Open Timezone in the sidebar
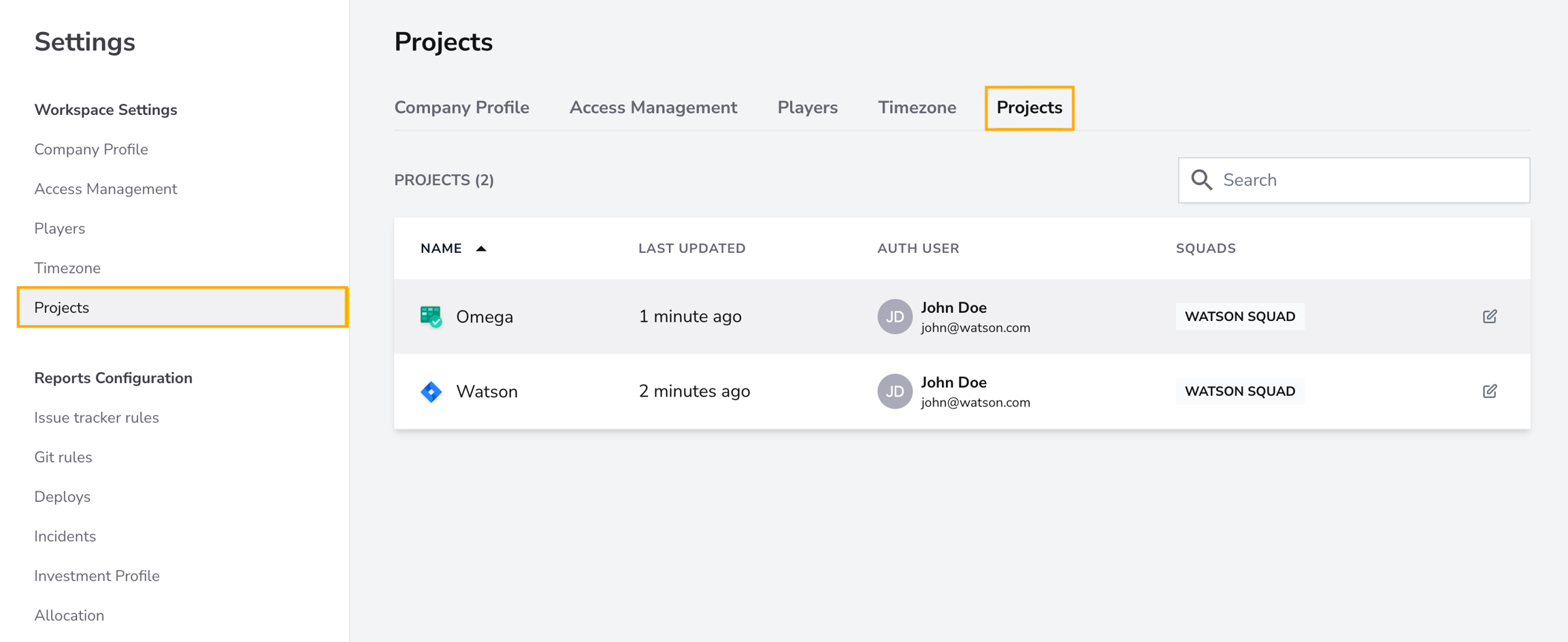The height and width of the screenshot is (642, 1568). point(67,268)
